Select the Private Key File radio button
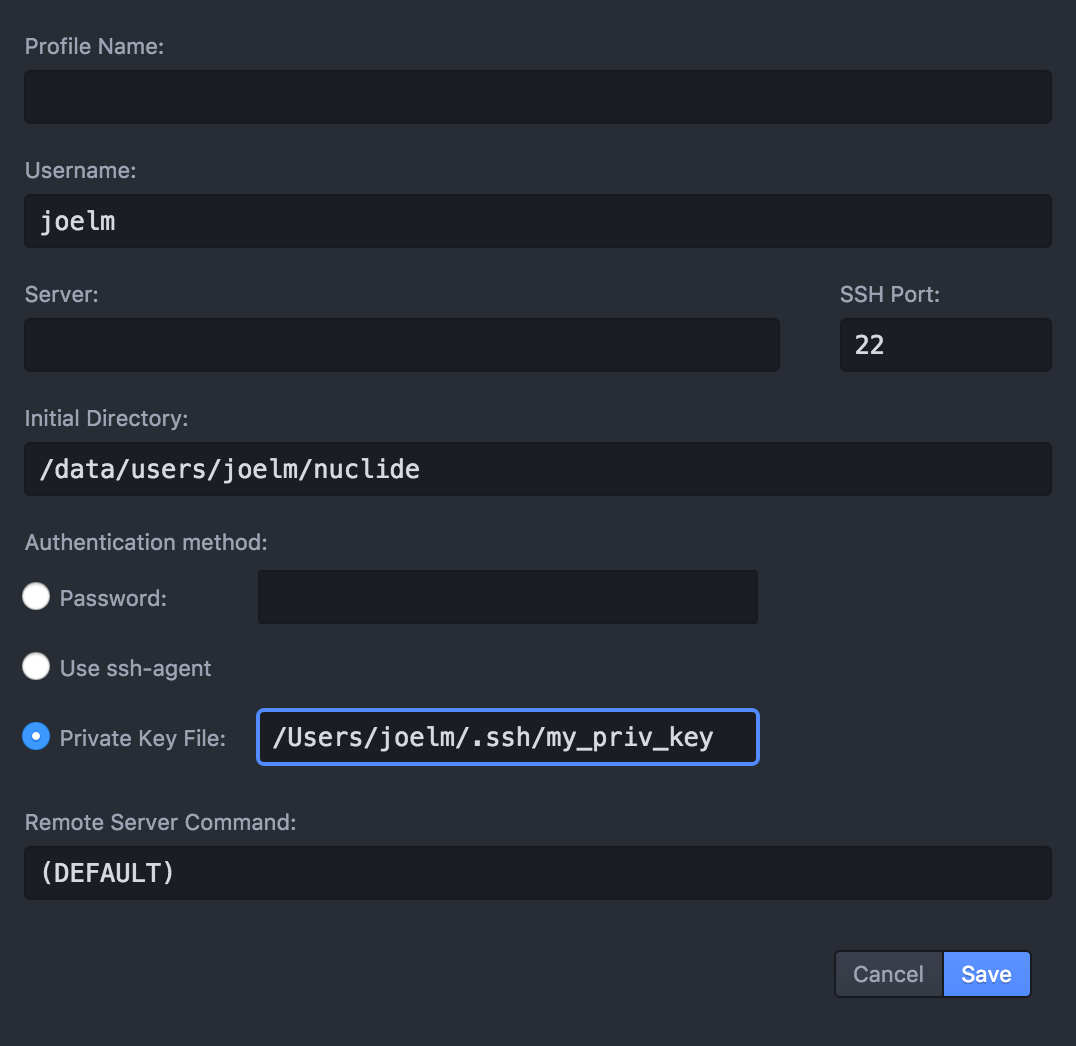 coord(36,736)
